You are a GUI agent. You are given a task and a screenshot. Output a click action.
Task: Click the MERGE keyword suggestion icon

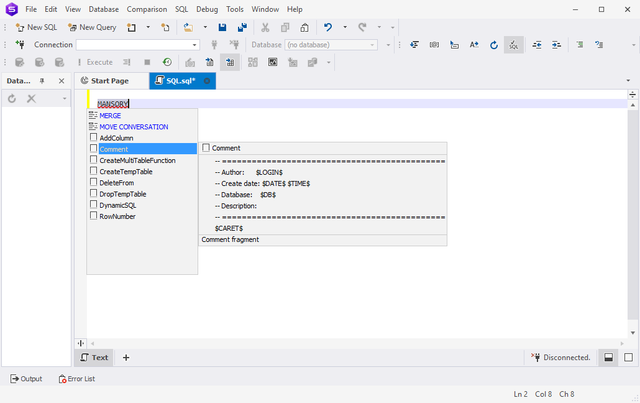click(93, 116)
